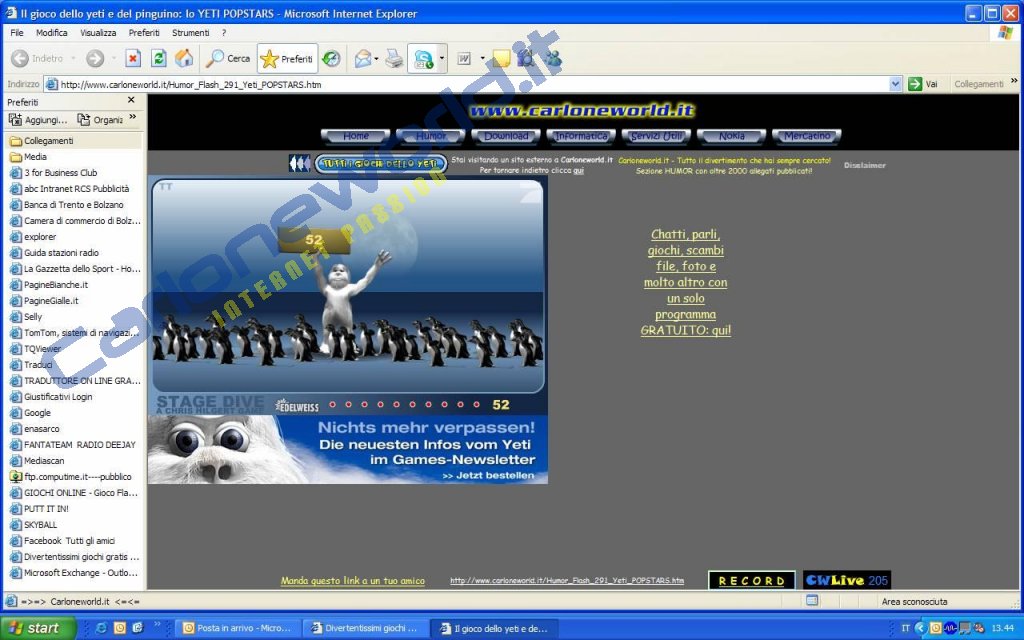Click the Stop loading icon
This screenshot has width=1024, height=640.
[x=133, y=59]
